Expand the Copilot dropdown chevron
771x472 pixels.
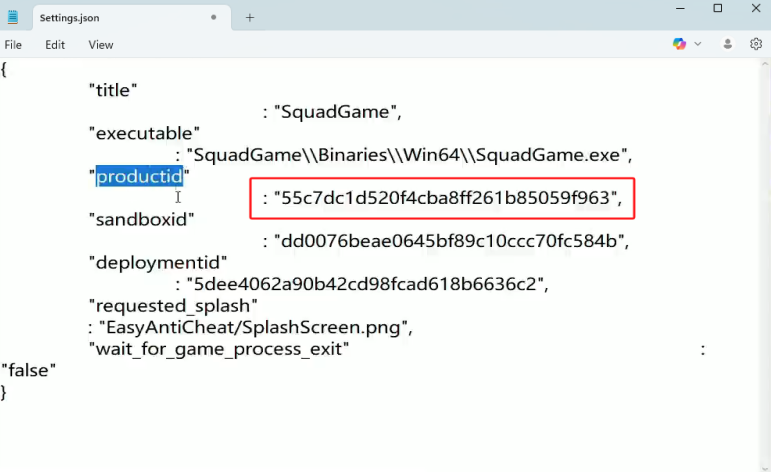(698, 44)
